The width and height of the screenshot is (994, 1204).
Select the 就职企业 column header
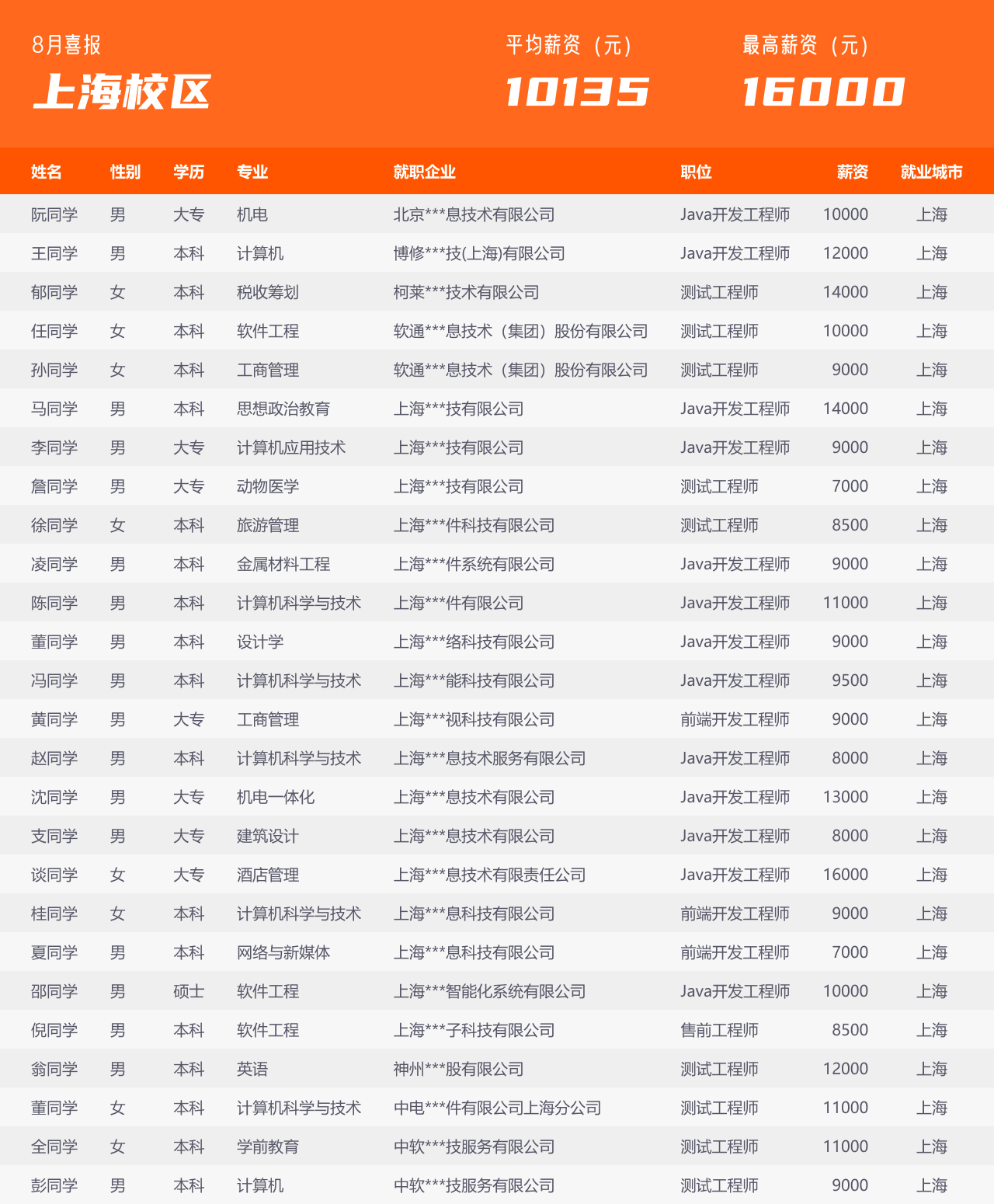(x=424, y=172)
